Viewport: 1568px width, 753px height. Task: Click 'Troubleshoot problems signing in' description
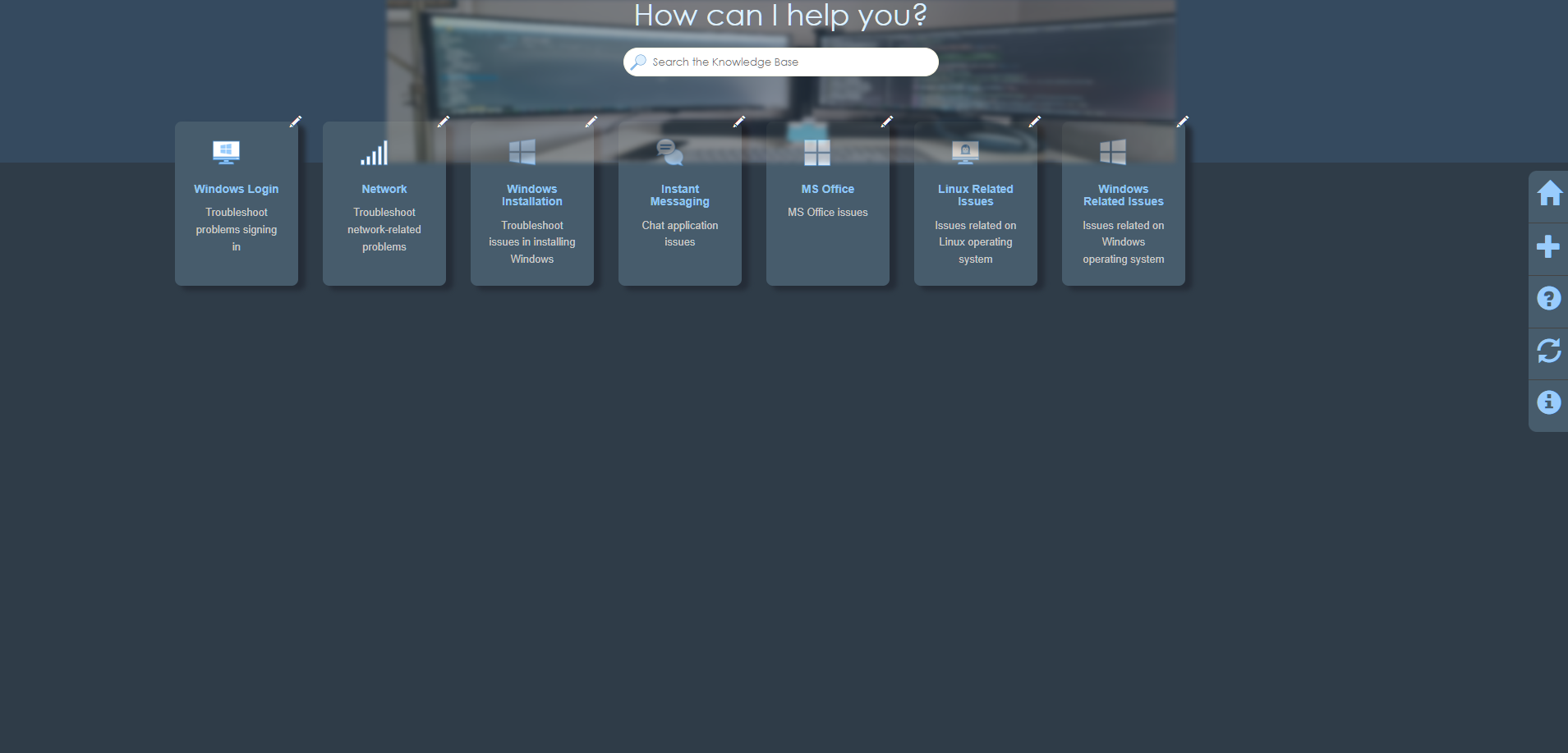pyautogui.click(x=237, y=230)
